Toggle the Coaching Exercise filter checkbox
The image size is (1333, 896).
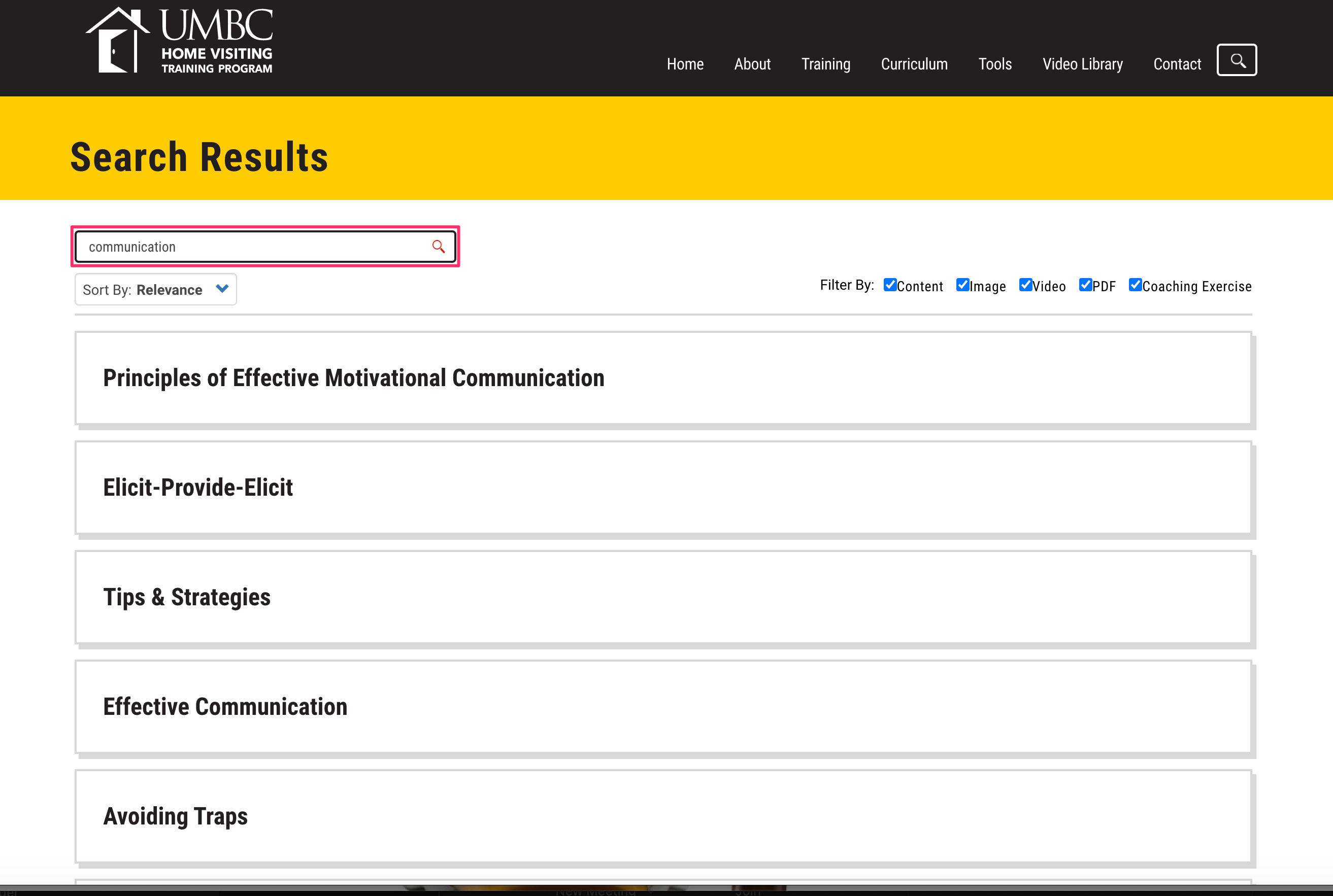[1135, 285]
